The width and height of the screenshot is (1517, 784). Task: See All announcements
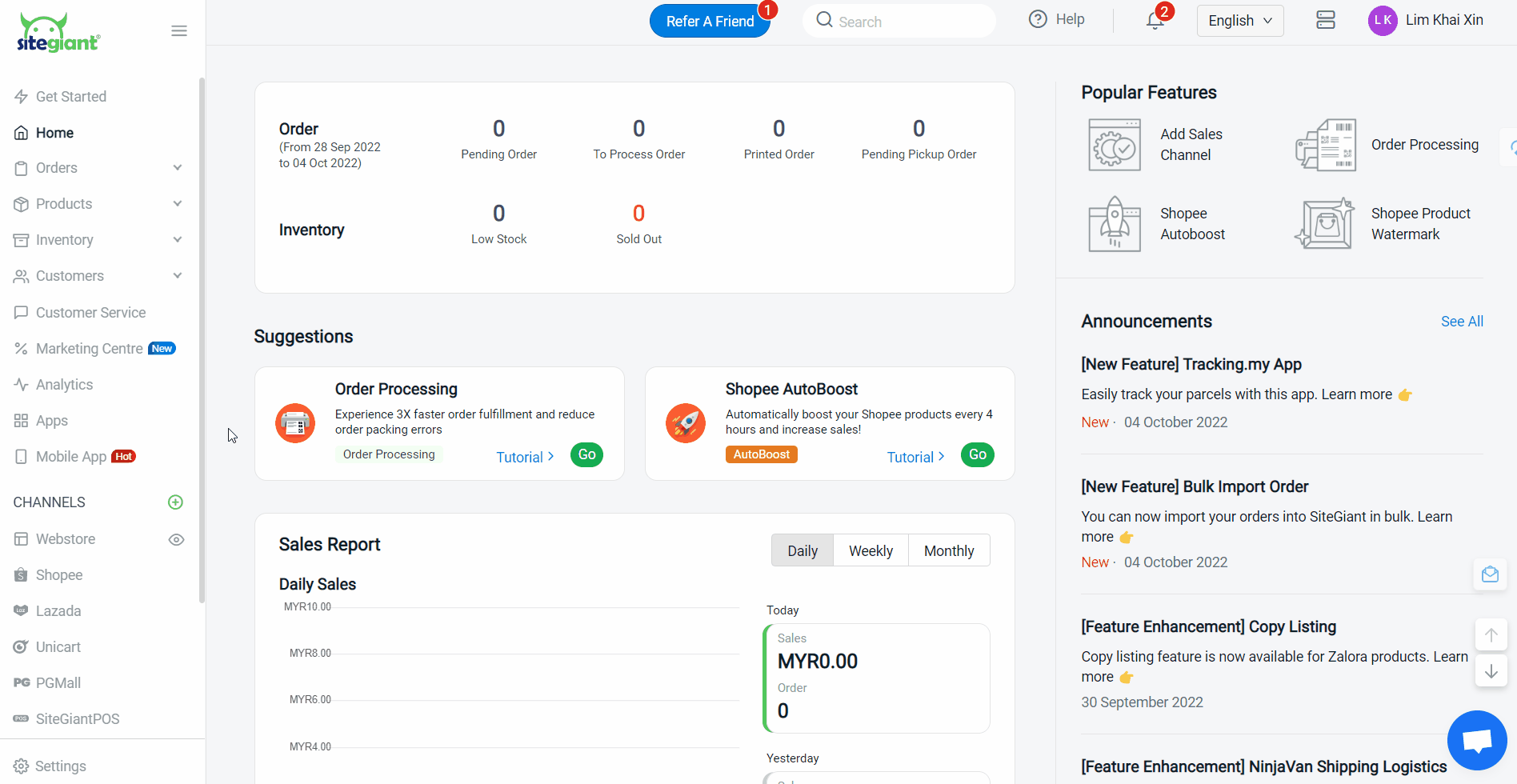pyautogui.click(x=1462, y=322)
